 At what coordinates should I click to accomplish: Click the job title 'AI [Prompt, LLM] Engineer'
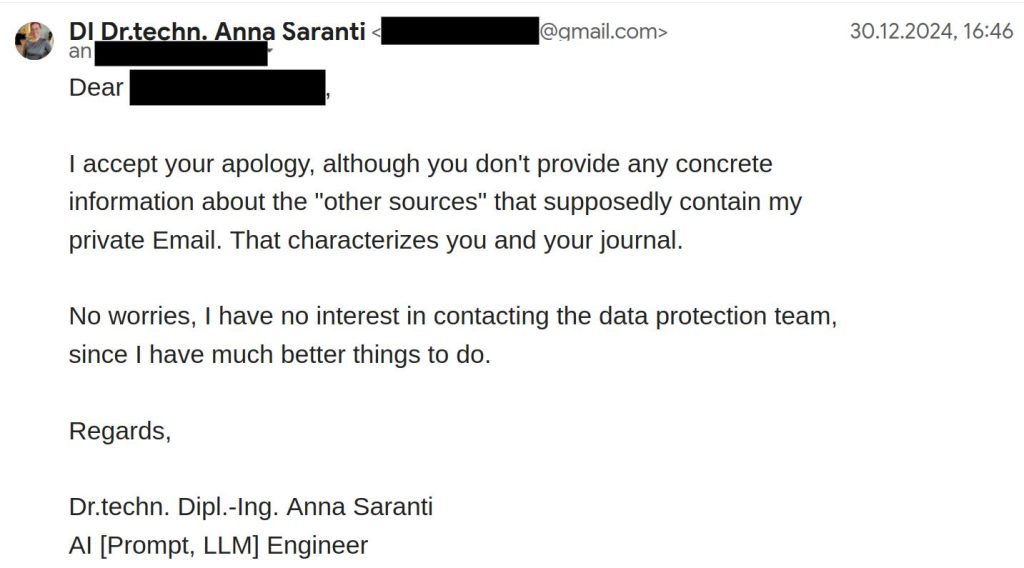(218, 545)
